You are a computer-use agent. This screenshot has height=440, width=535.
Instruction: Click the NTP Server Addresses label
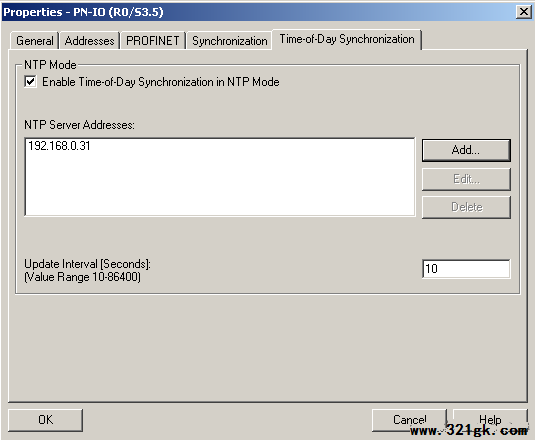coord(79,125)
